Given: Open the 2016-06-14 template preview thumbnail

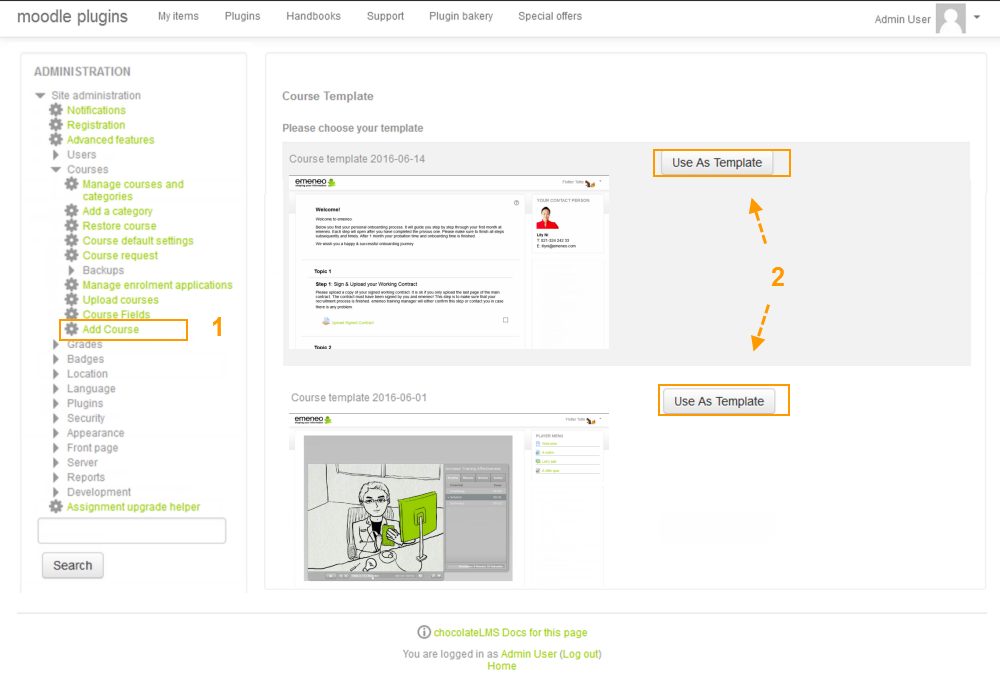Looking at the screenshot, I should coord(449,262).
